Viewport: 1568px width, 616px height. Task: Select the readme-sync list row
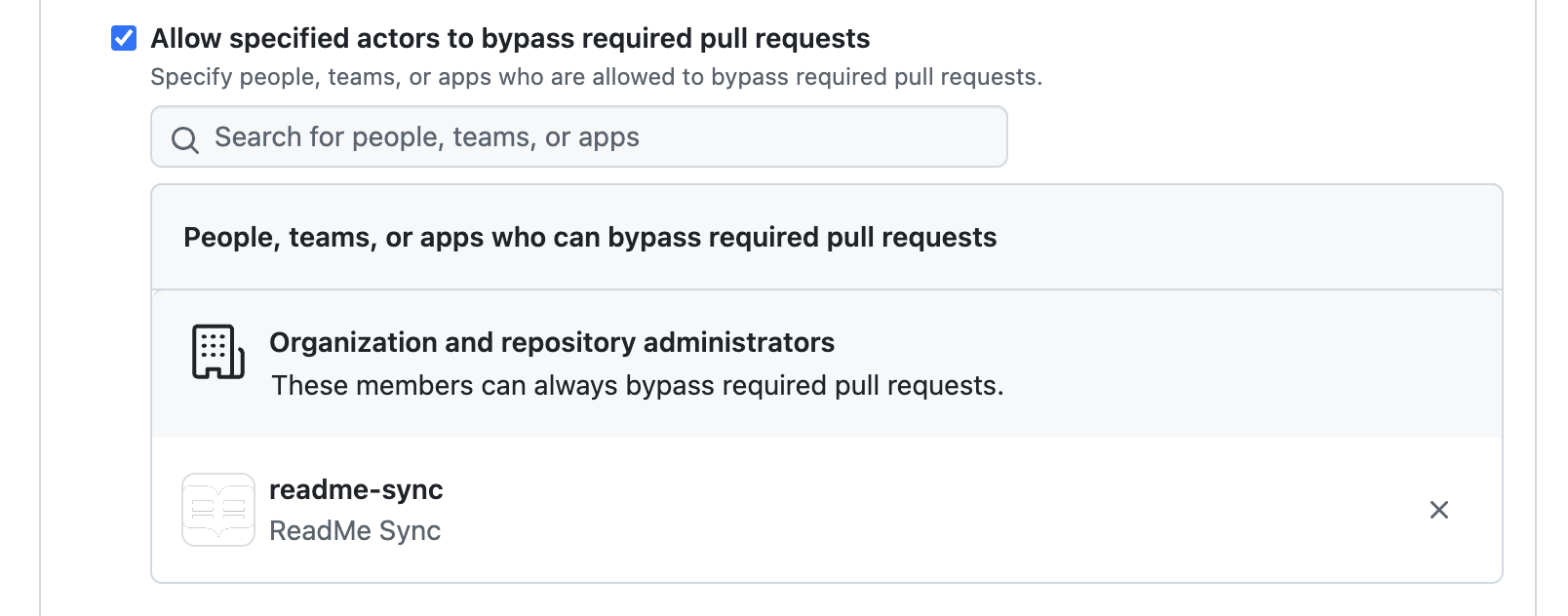coord(827,510)
